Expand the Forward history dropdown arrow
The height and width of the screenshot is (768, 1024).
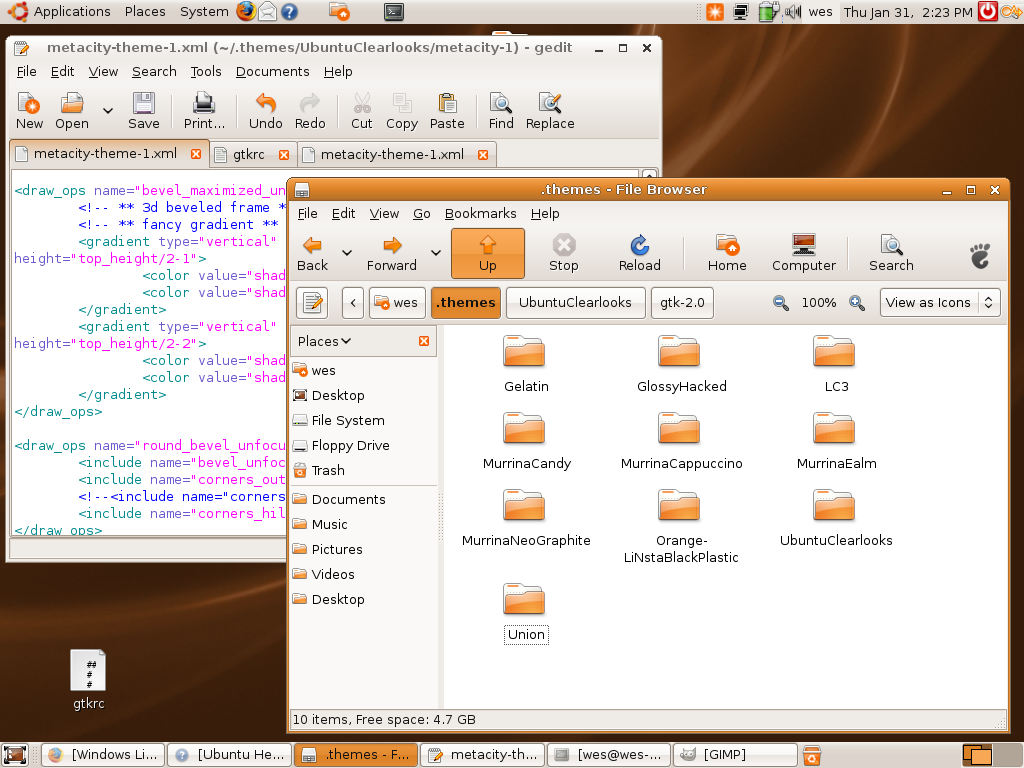(x=436, y=253)
